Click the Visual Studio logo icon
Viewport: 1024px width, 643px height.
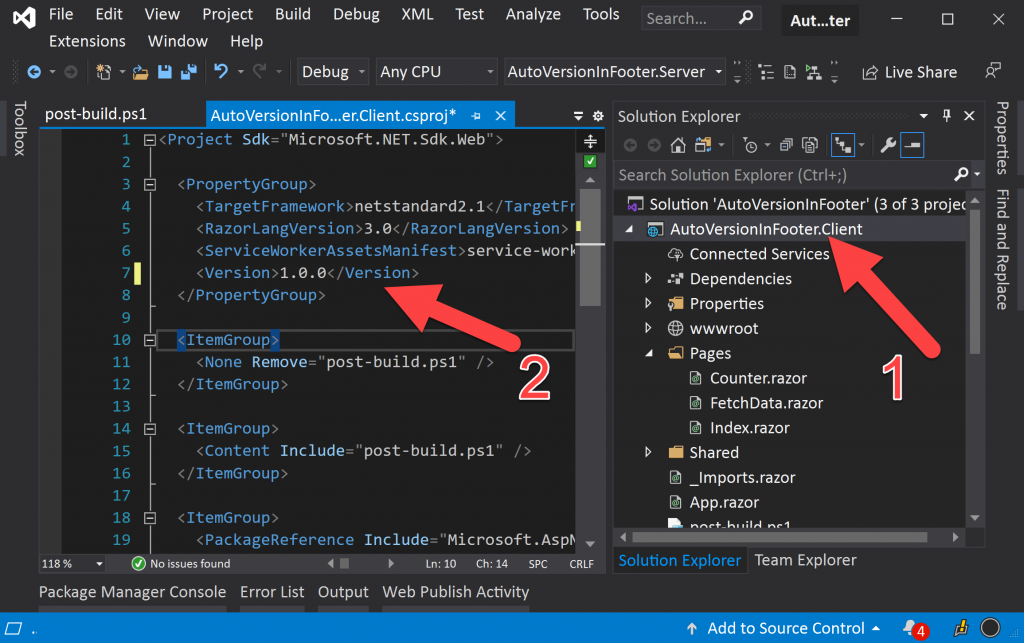[x=24, y=17]
